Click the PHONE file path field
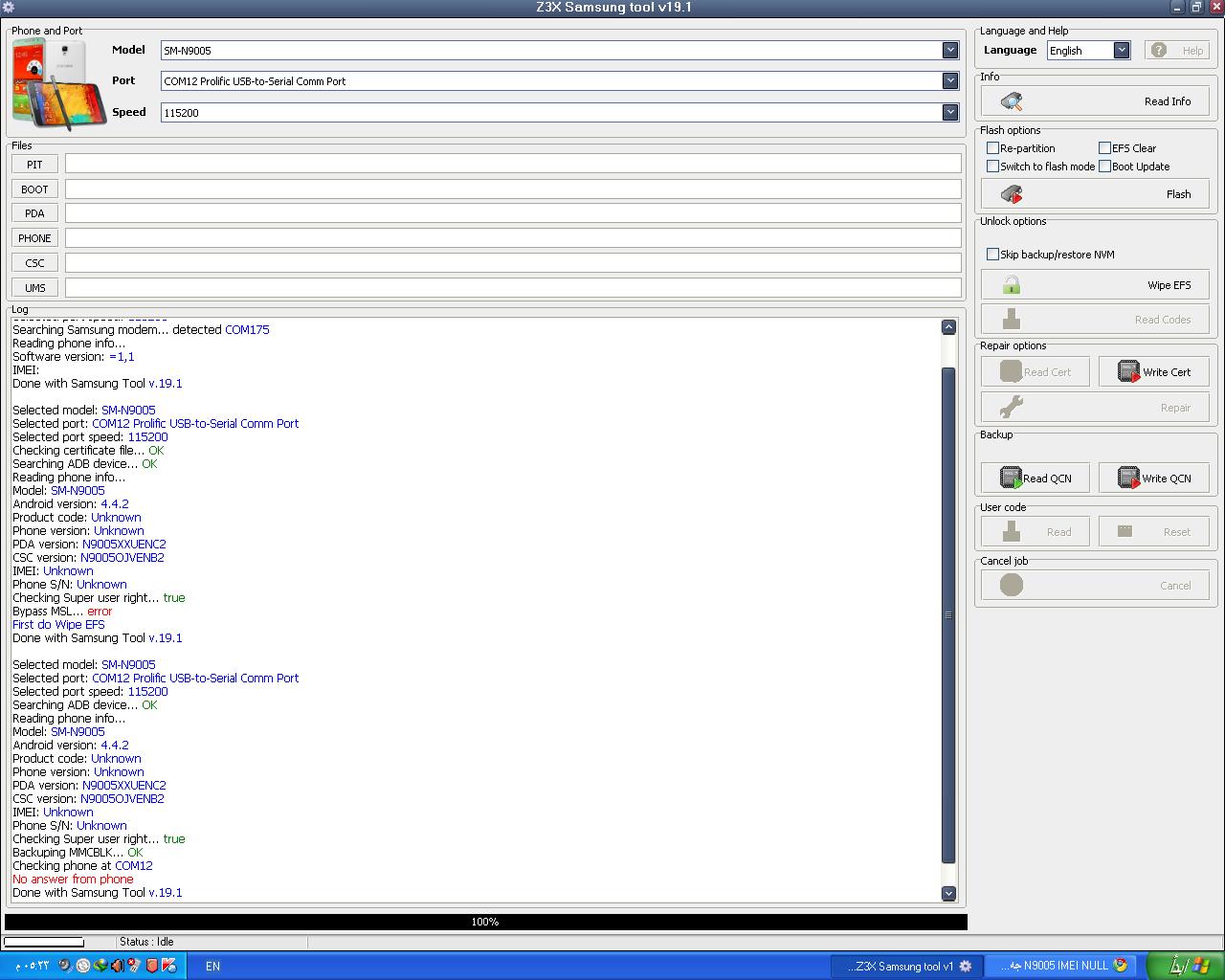The height and width of the screenshot is (980, 1225). pos(513,237)
